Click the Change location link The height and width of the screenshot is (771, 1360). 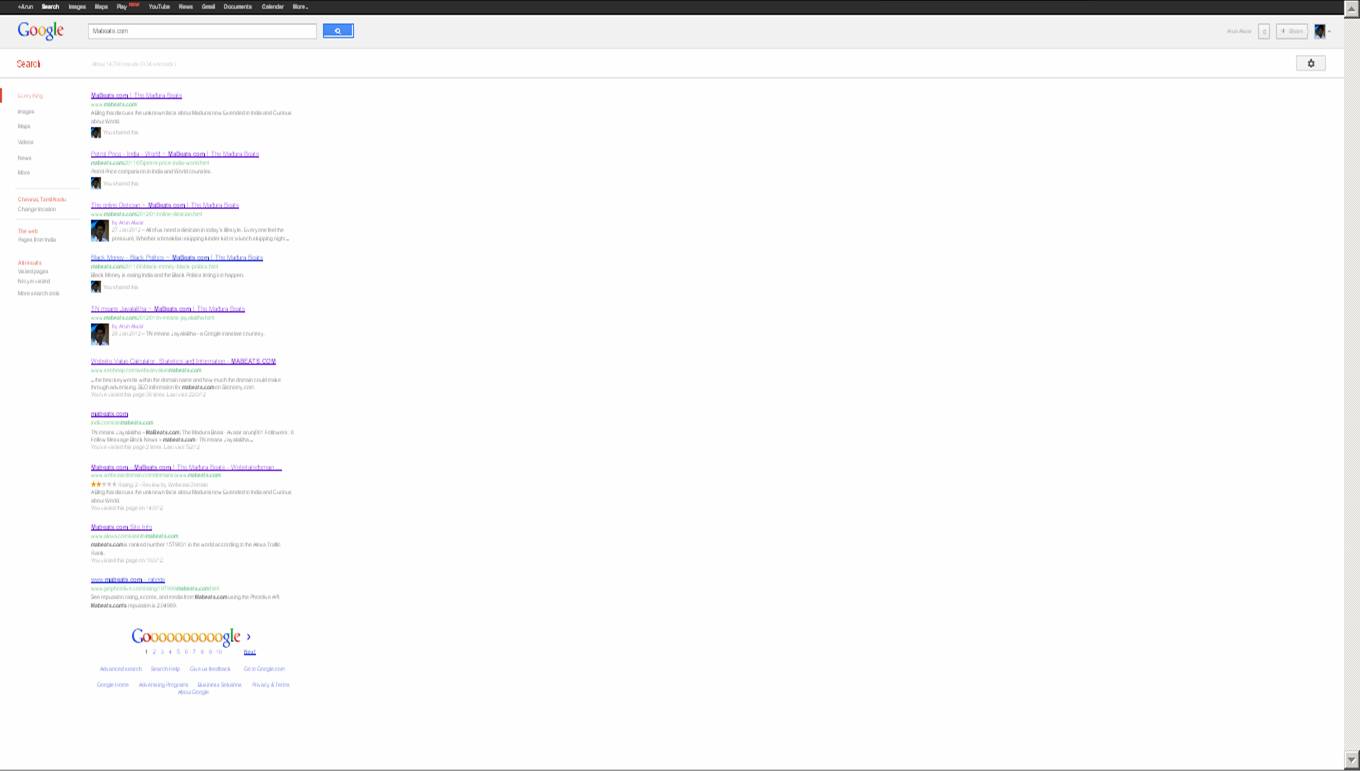(37, 209)
